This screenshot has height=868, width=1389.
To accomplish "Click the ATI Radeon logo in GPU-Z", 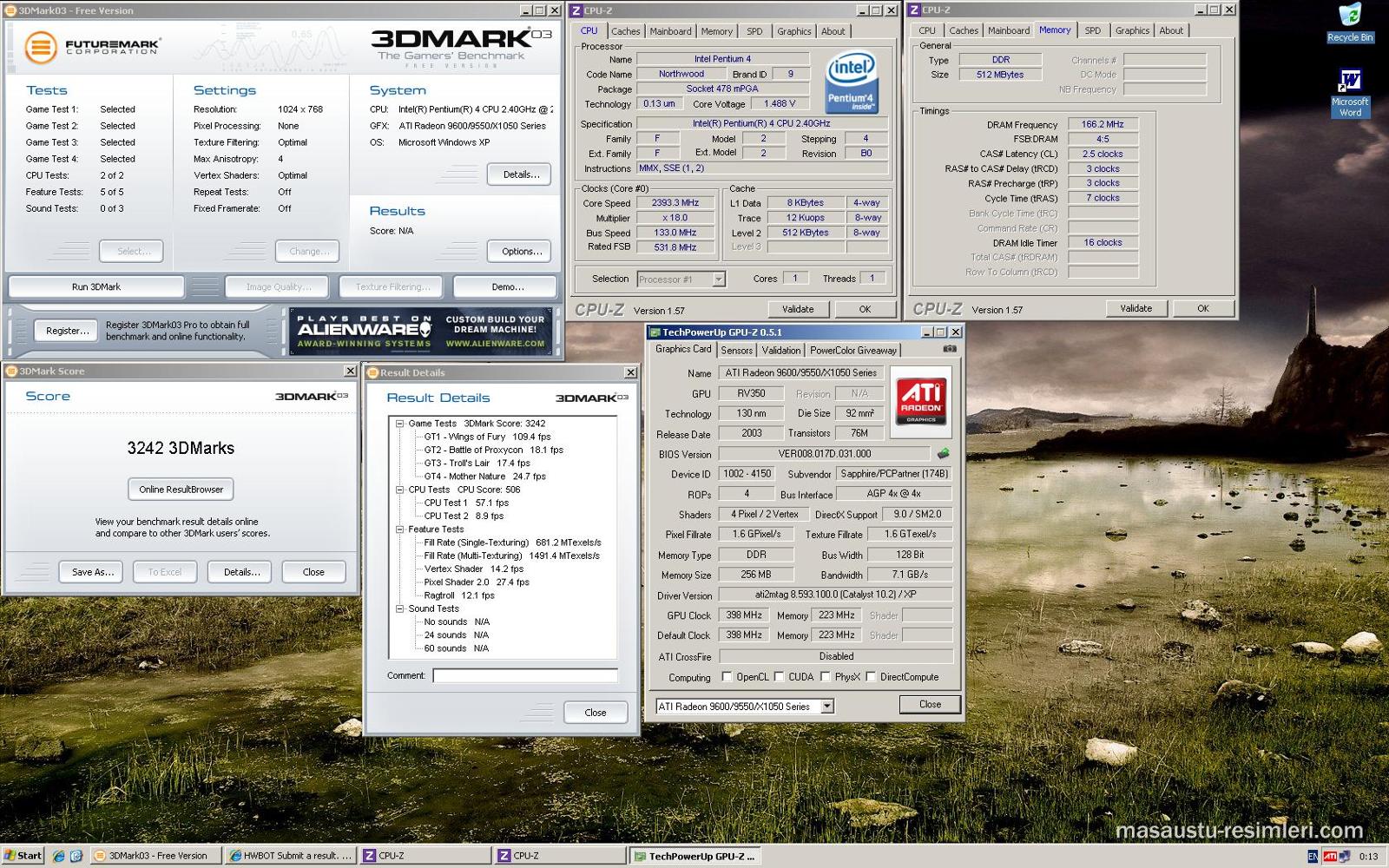I will [921, 401].
